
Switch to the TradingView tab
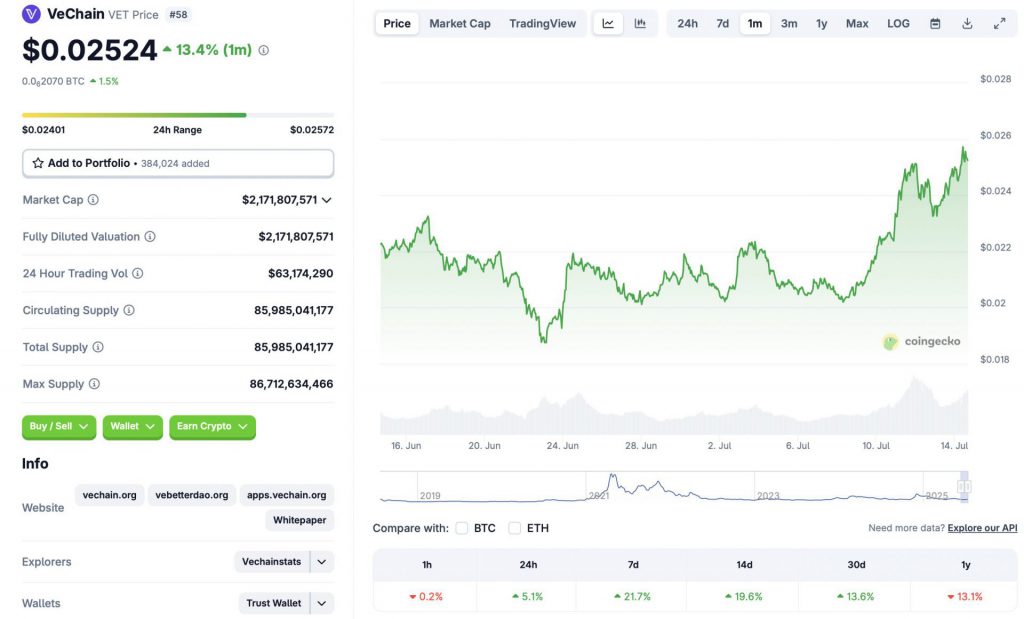tap(543, 24)
